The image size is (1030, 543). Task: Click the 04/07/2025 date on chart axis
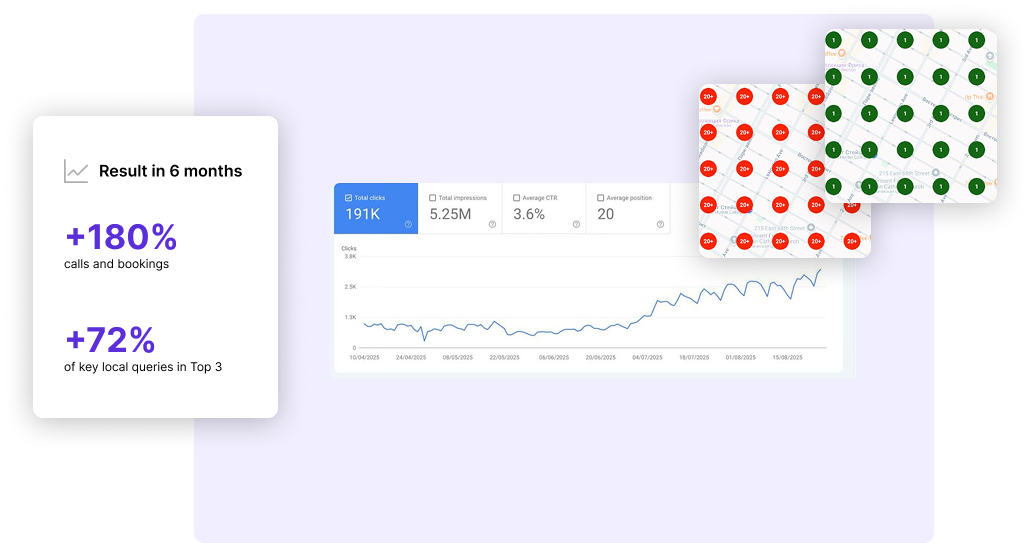pos(649,356)
